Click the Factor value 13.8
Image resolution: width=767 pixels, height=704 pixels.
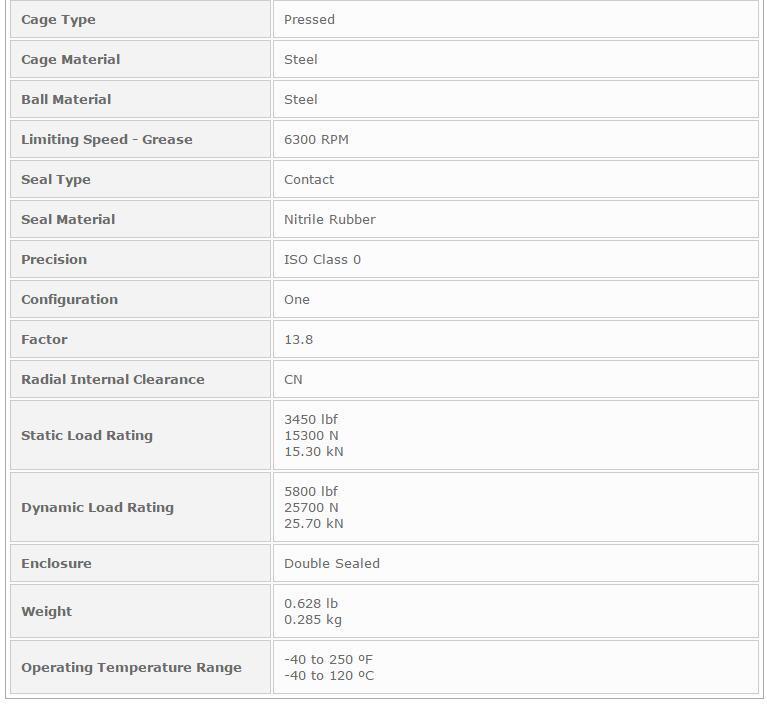click(298, 340)
